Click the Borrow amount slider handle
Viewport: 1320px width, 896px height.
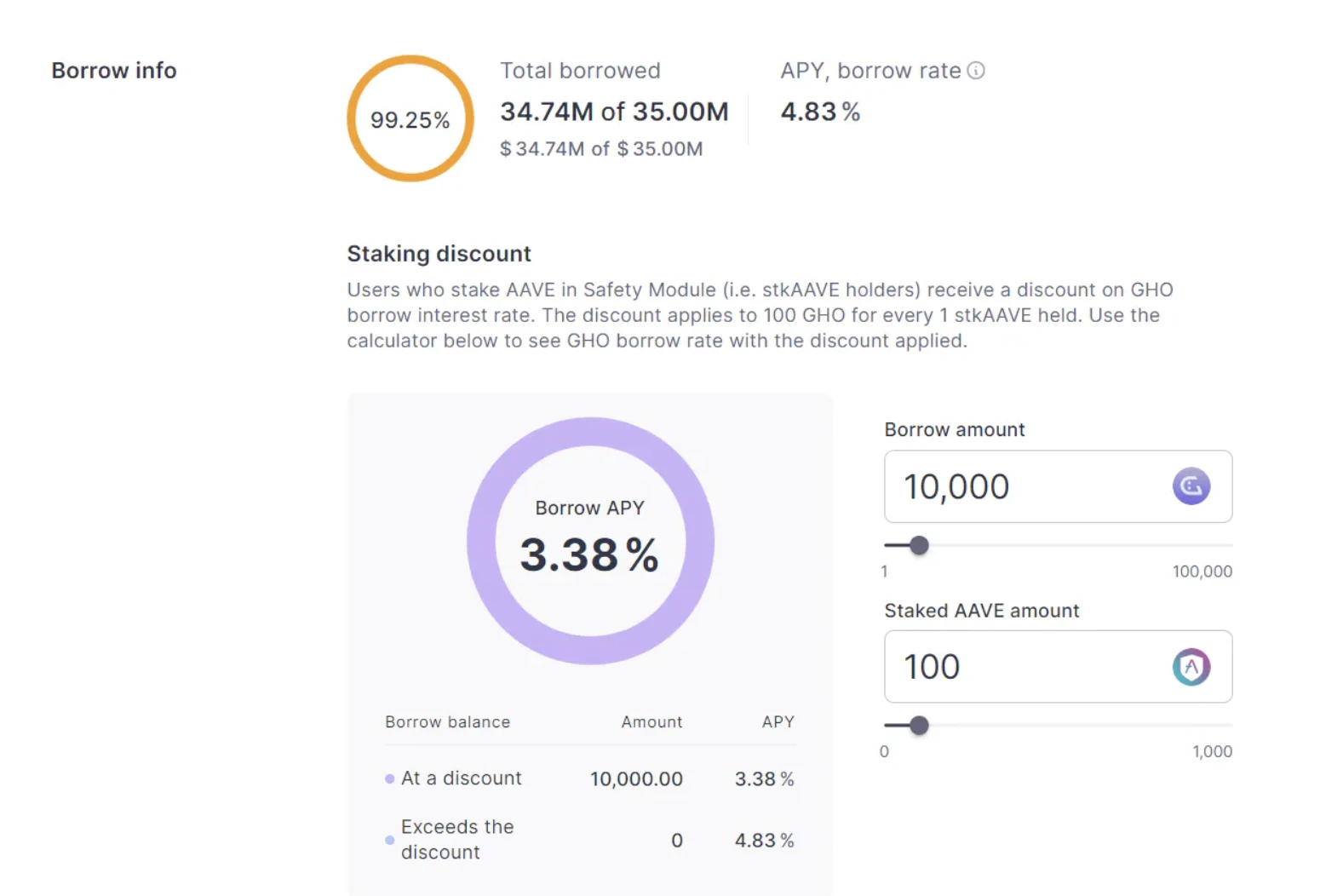coord(919,545)
